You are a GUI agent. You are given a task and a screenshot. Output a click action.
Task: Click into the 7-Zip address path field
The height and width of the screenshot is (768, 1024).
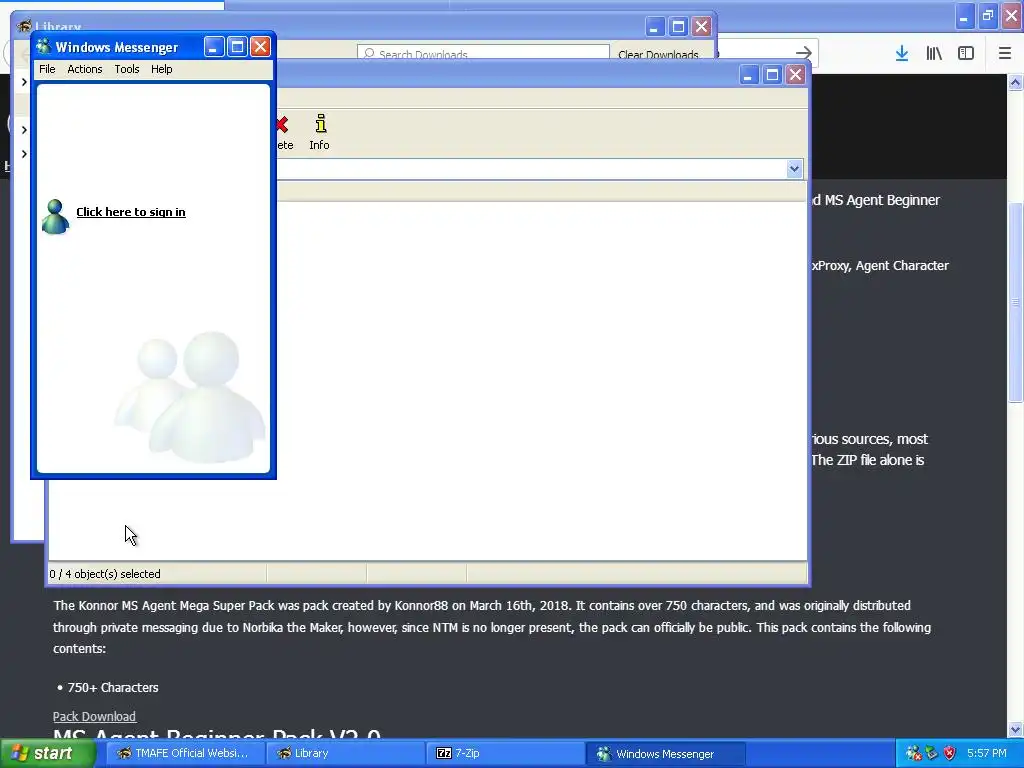531,169
